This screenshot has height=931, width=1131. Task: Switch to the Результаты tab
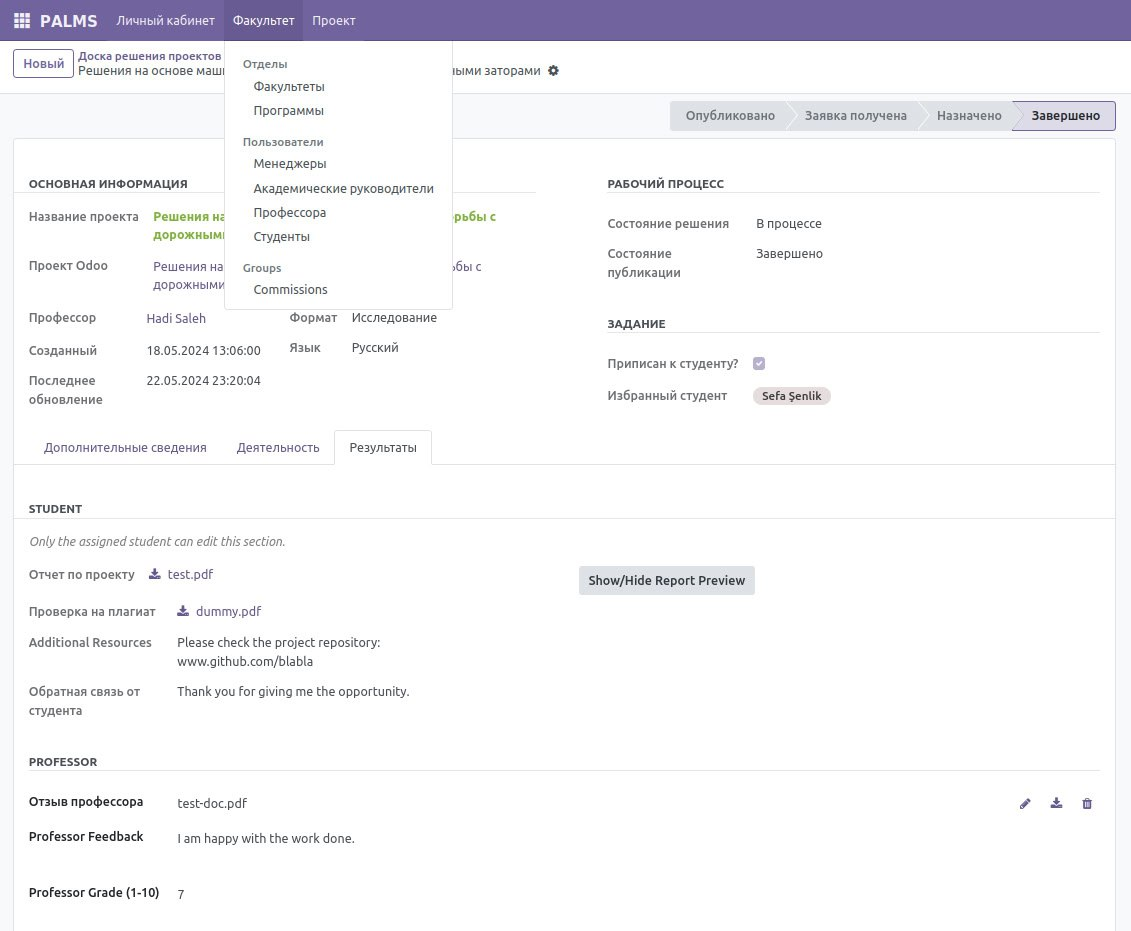coord(383,447)
